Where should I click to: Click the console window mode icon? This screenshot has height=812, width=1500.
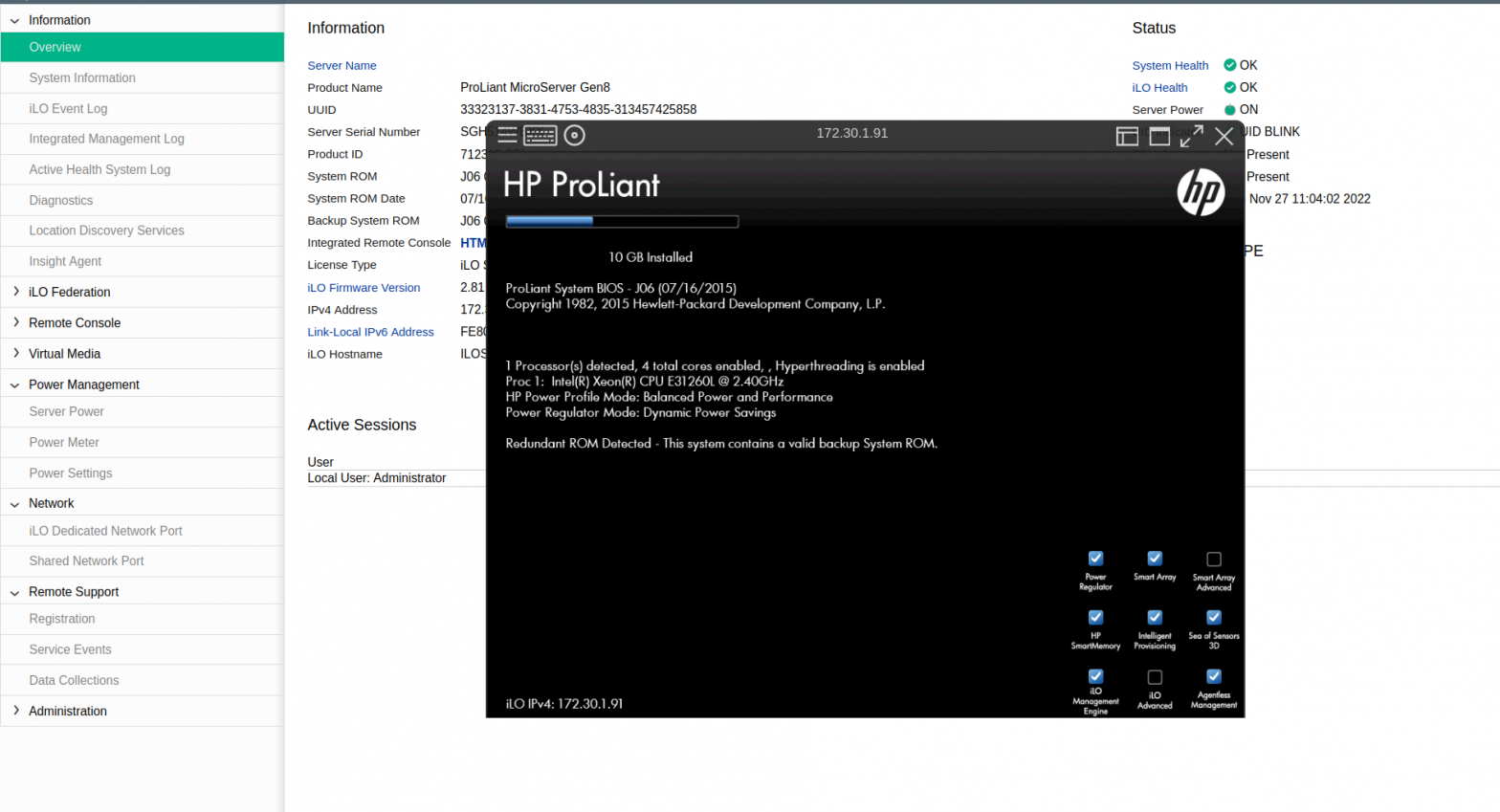coord(1159,136)
